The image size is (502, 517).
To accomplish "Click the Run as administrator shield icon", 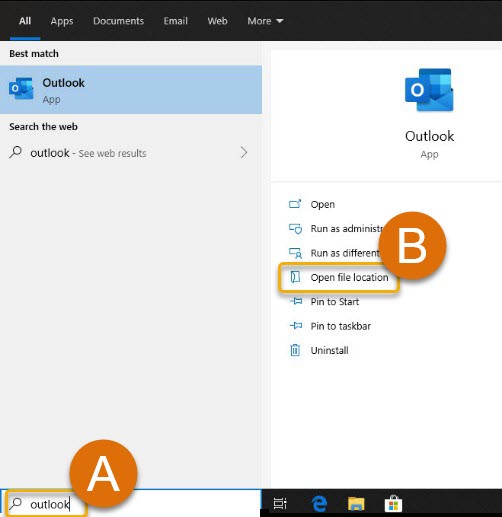I will click(x=295, y=229).
